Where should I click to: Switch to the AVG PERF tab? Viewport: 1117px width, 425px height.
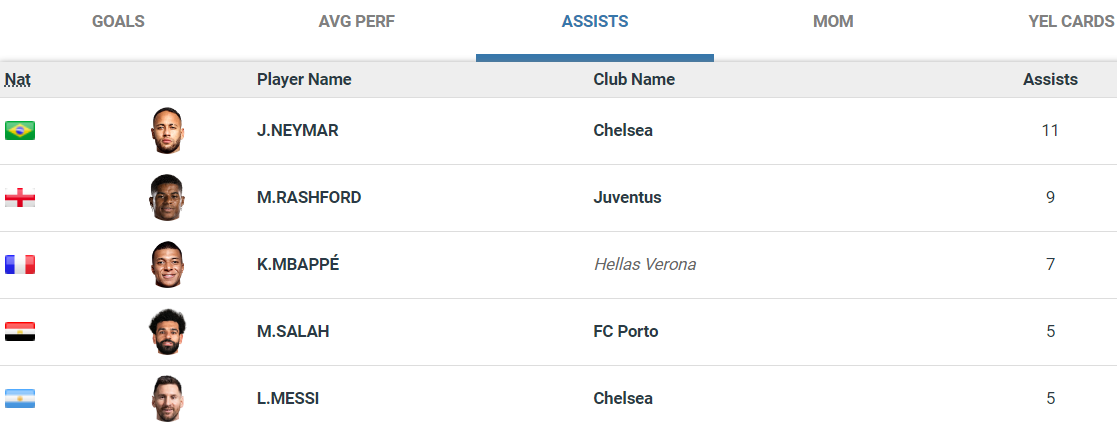pyautogui.click(x=357, y=22)
